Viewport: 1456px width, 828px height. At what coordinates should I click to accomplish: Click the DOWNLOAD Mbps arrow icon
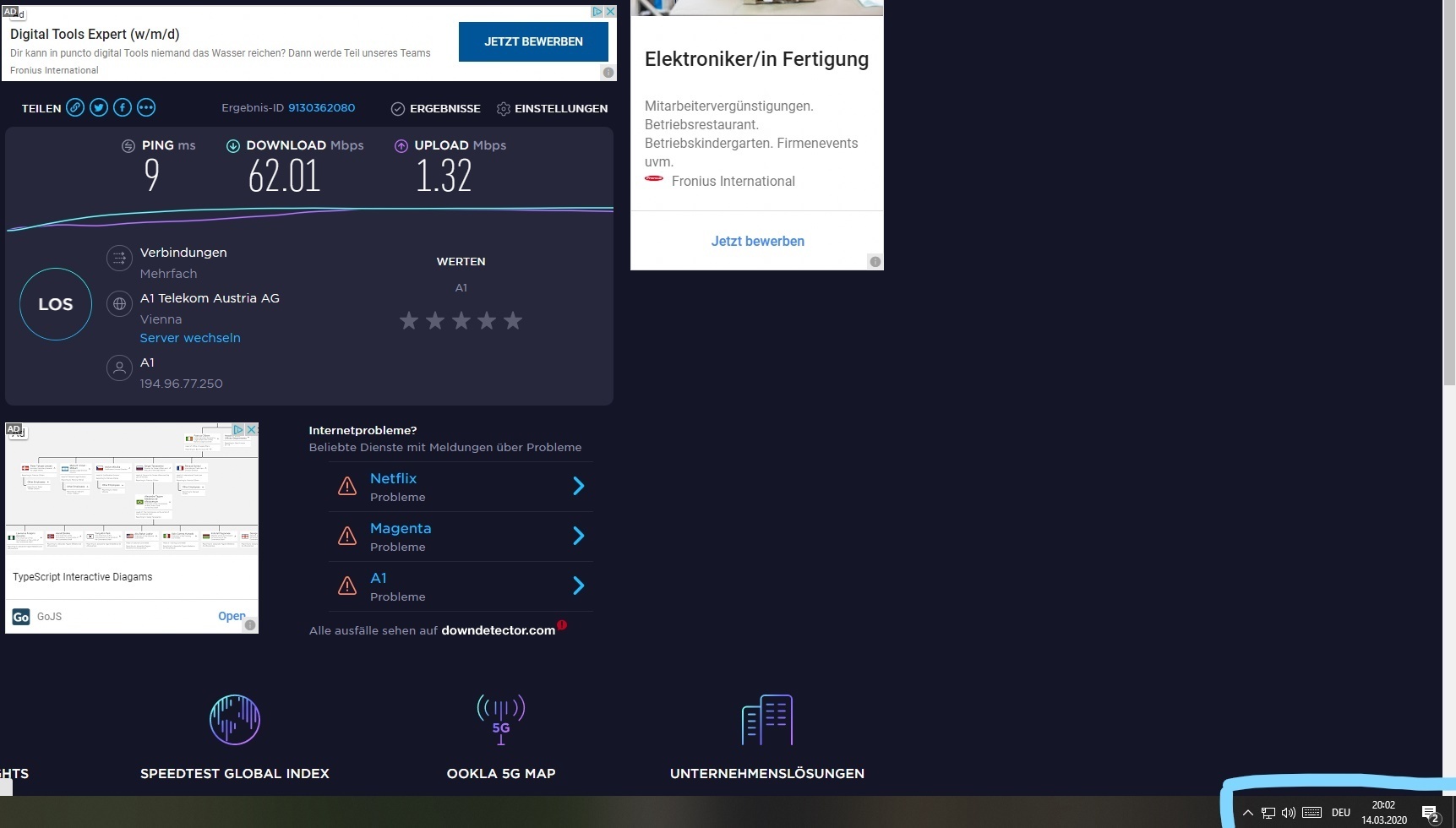(x=233, y=145)
